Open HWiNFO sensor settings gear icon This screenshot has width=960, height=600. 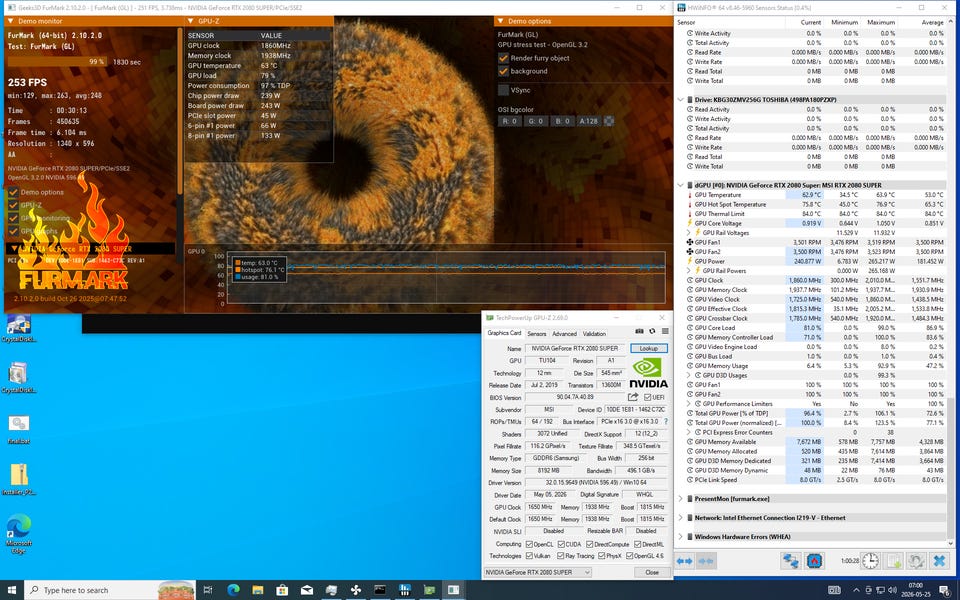tap(916, 561)
